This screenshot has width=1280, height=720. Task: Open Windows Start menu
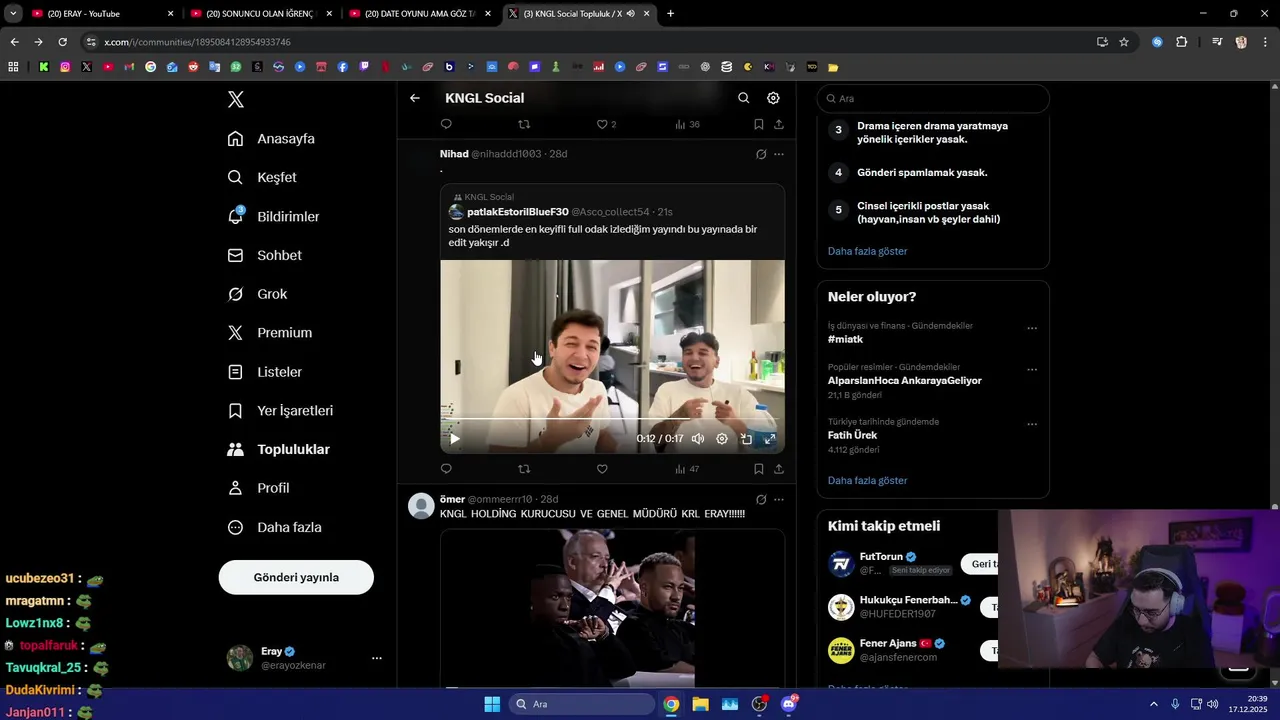pos(492,704)
